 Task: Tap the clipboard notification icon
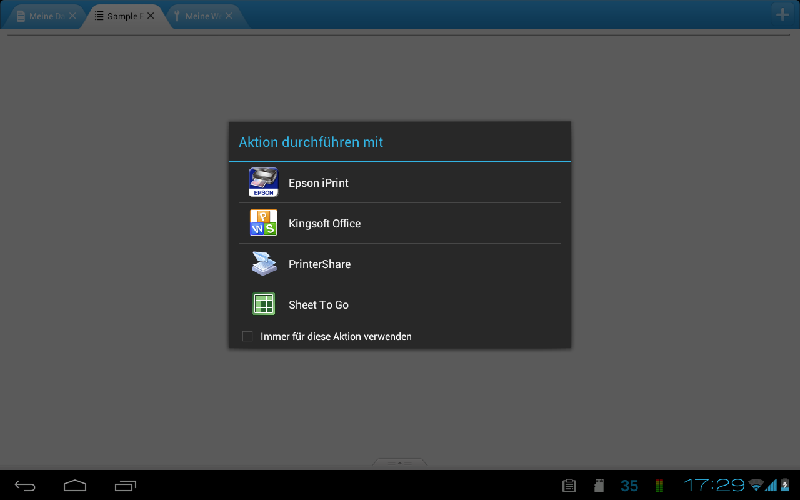569,486
